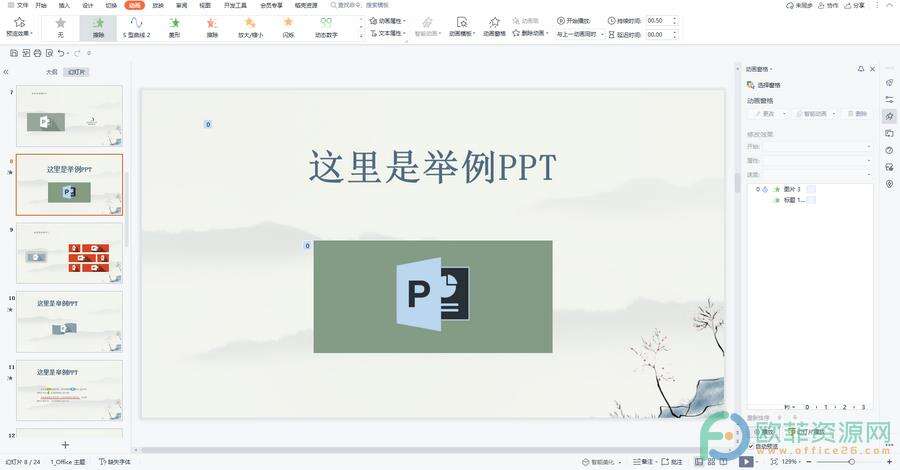Click the 延迟时间 delay stepper arrows
Viewport: 900px width, 470px height.
[674, 34]
